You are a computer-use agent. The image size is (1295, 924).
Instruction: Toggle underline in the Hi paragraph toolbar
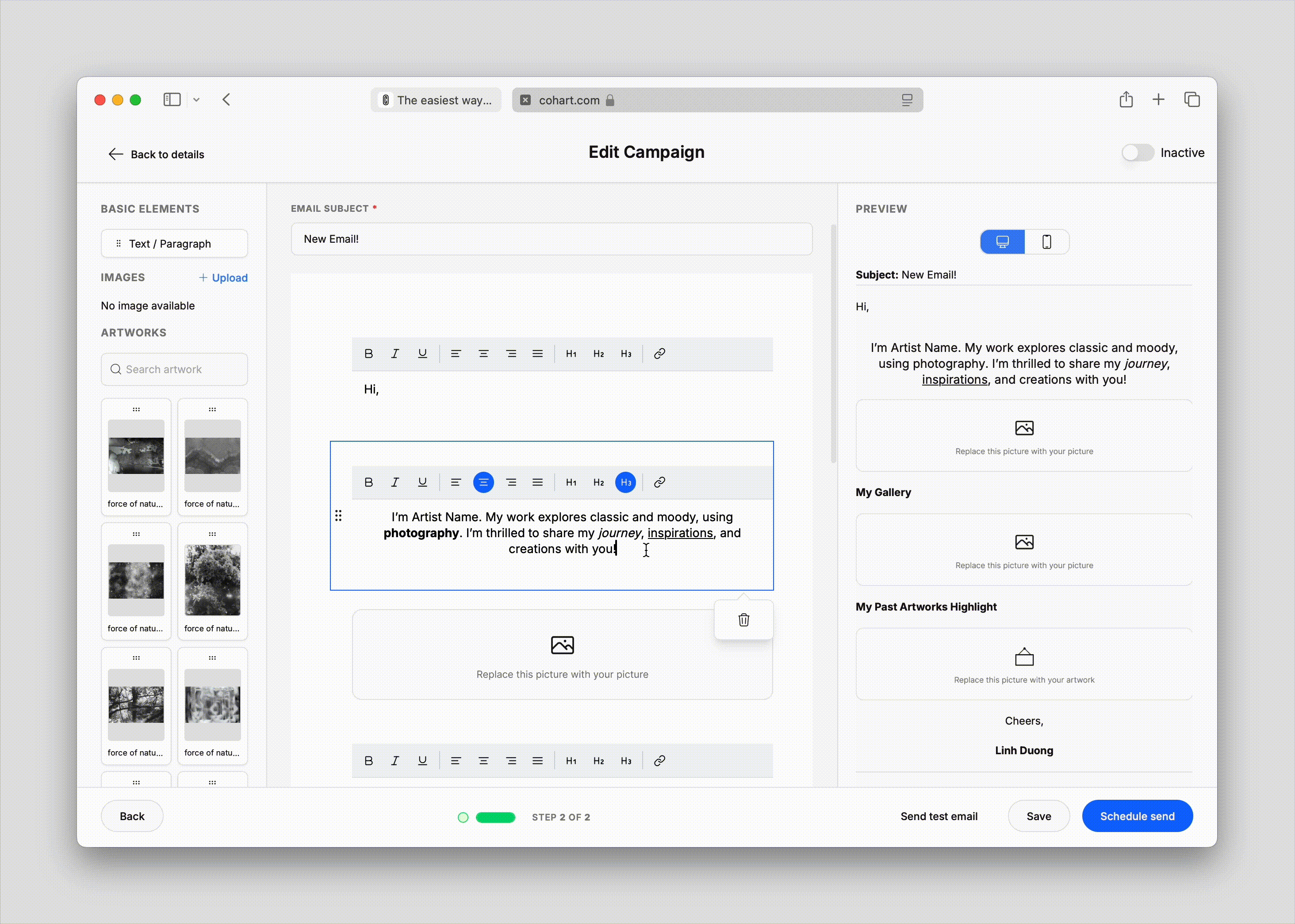[x=422, y=353]
